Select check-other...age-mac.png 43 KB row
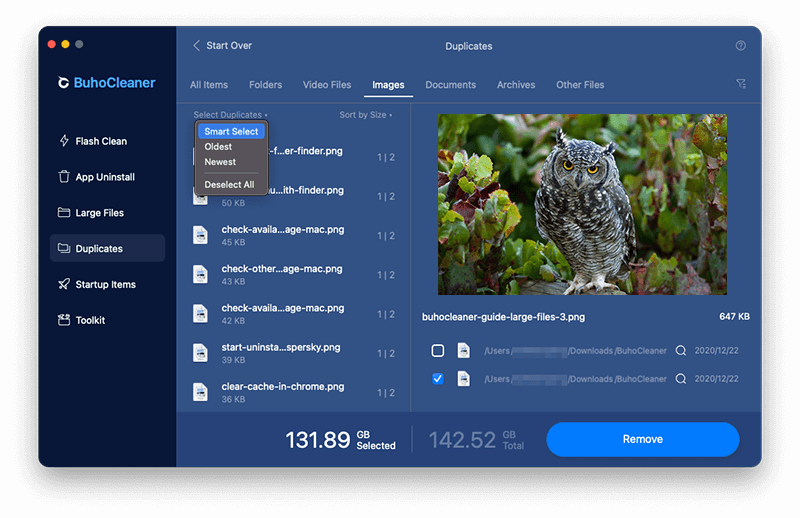 coord(294,275)
